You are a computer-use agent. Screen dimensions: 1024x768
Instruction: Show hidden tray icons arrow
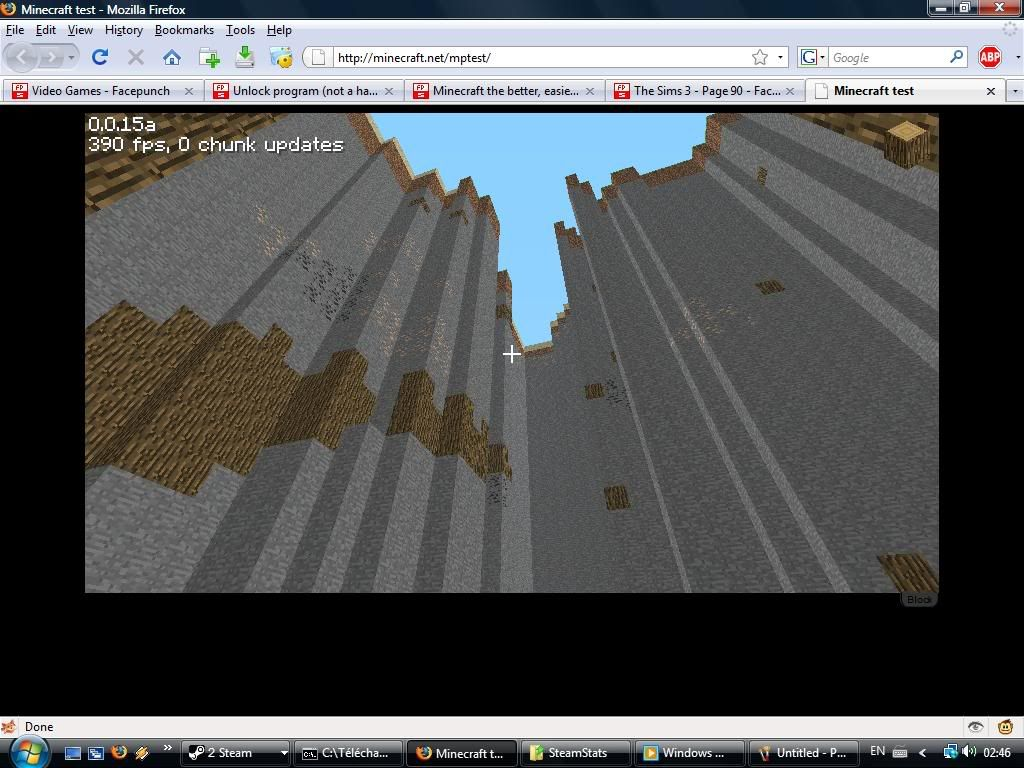pos(923,752)
